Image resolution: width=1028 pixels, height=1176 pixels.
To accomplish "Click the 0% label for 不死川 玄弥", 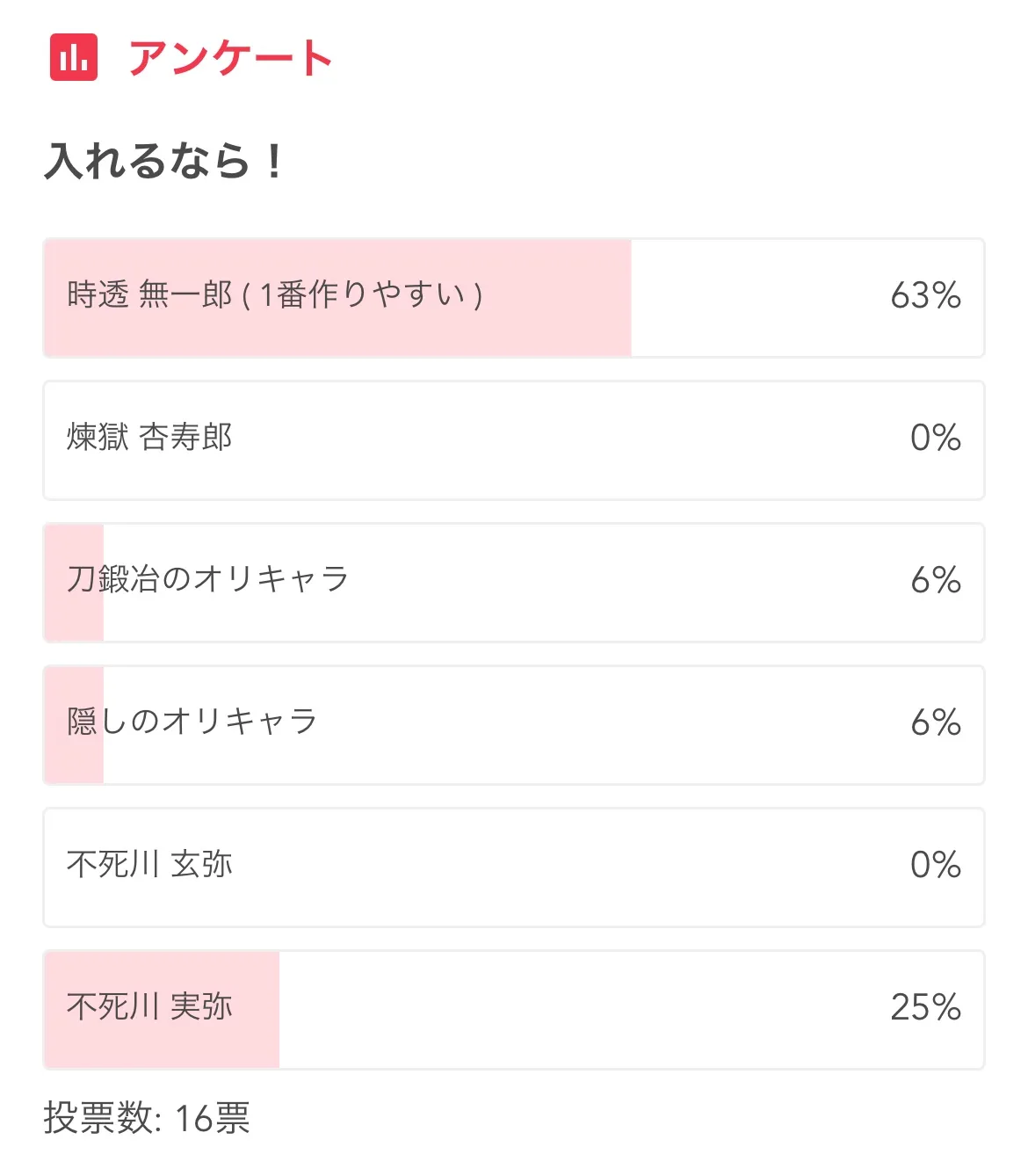I will coord(935,865).
